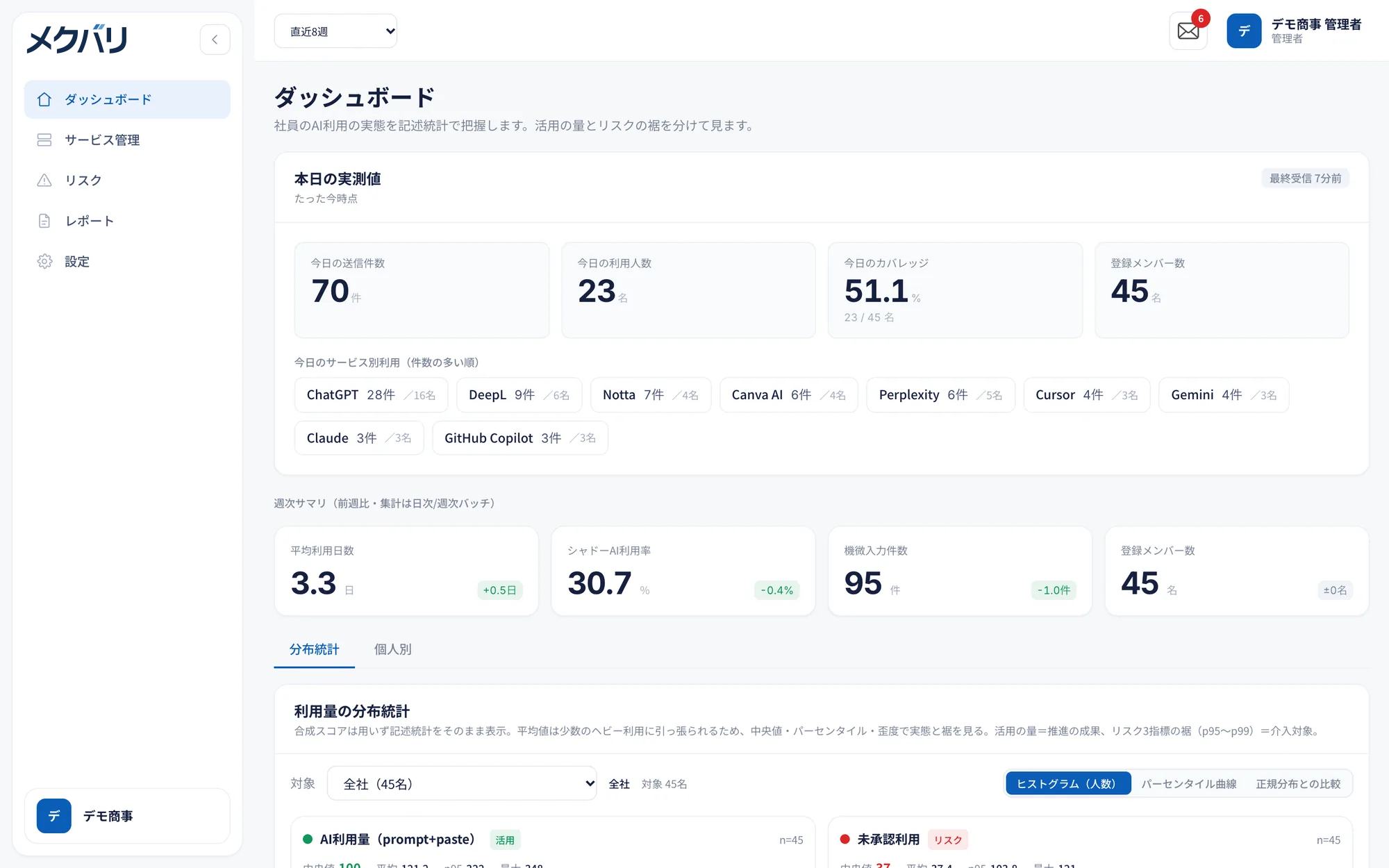Click the Gemini 4件 service chip
Screen dimensions: 1389x868
(x=1224, y=395)
